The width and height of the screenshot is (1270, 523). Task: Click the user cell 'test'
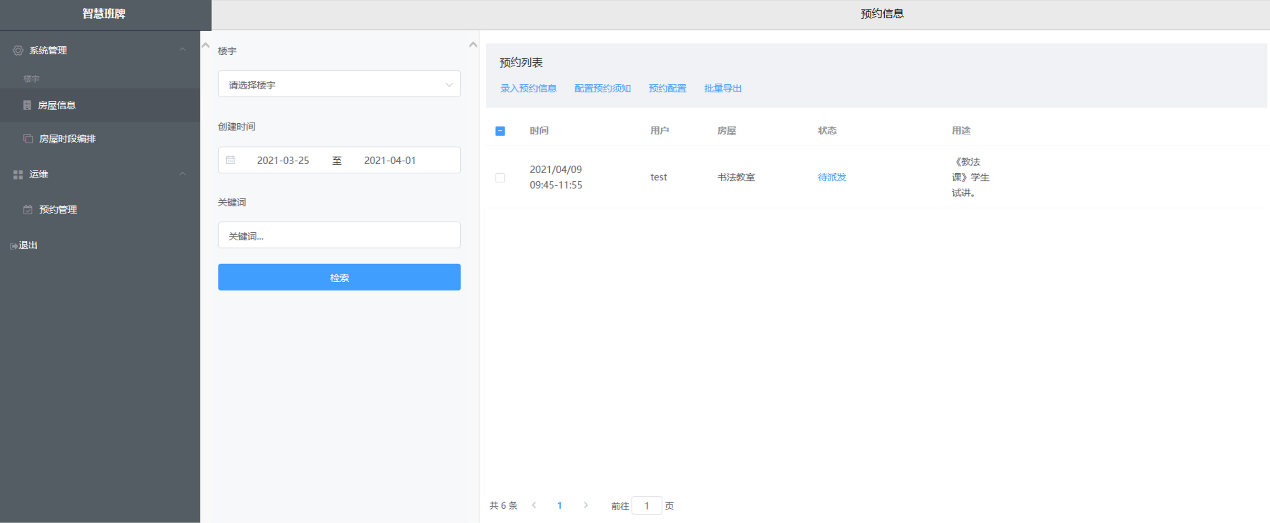click(658, 177)
